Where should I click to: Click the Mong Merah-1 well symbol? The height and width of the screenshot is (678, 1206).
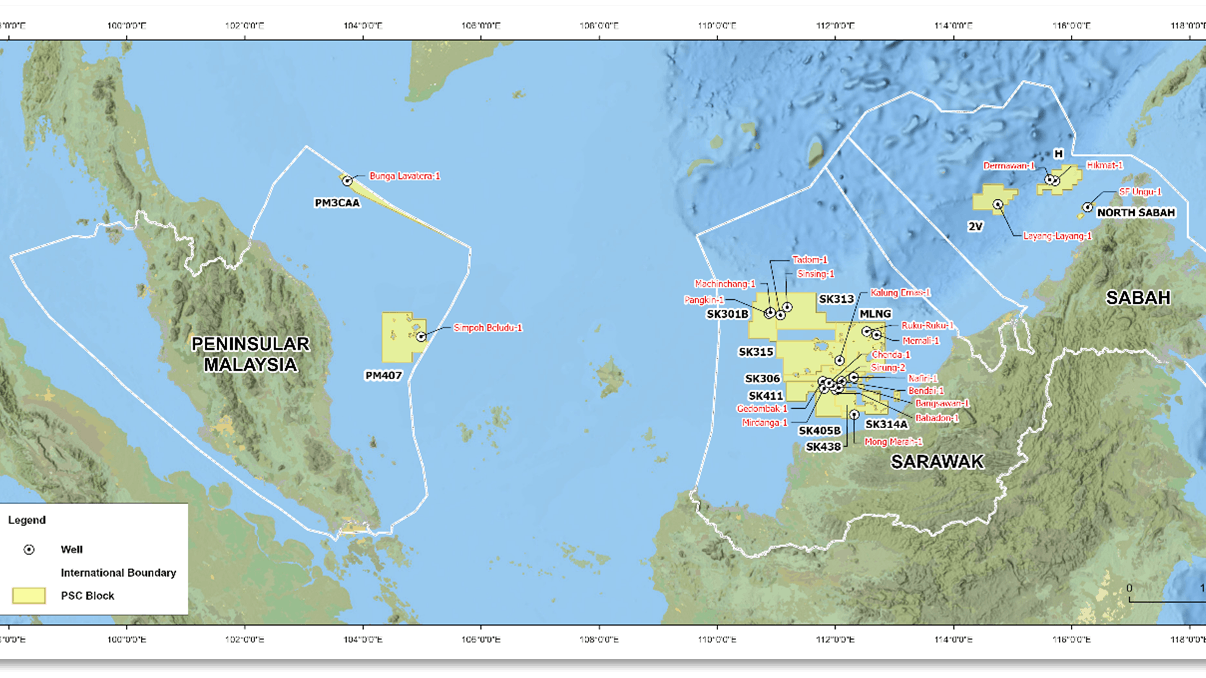coord(853,414)
